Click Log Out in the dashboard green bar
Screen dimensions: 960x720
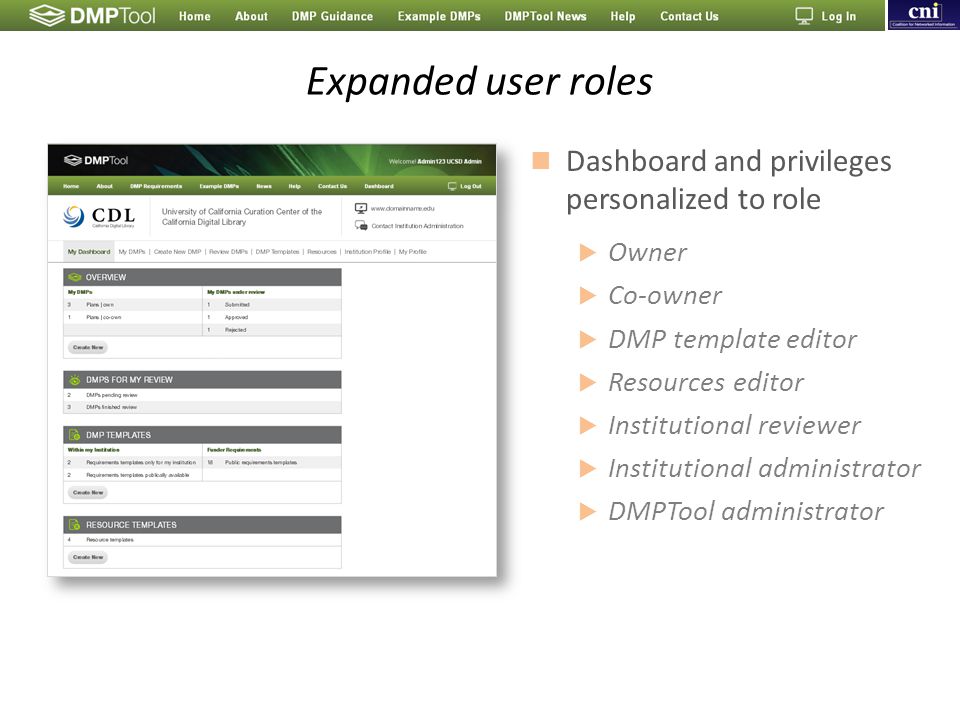[x=471, y=186]
